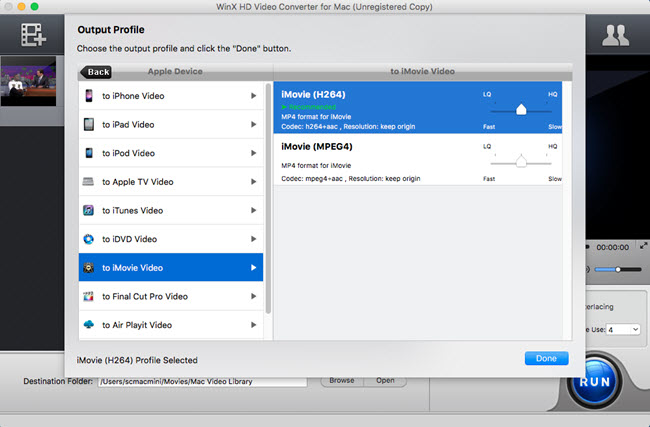The image size is (650, 427).
Task: Click the iPod device icon
Action: click(89, 153)
